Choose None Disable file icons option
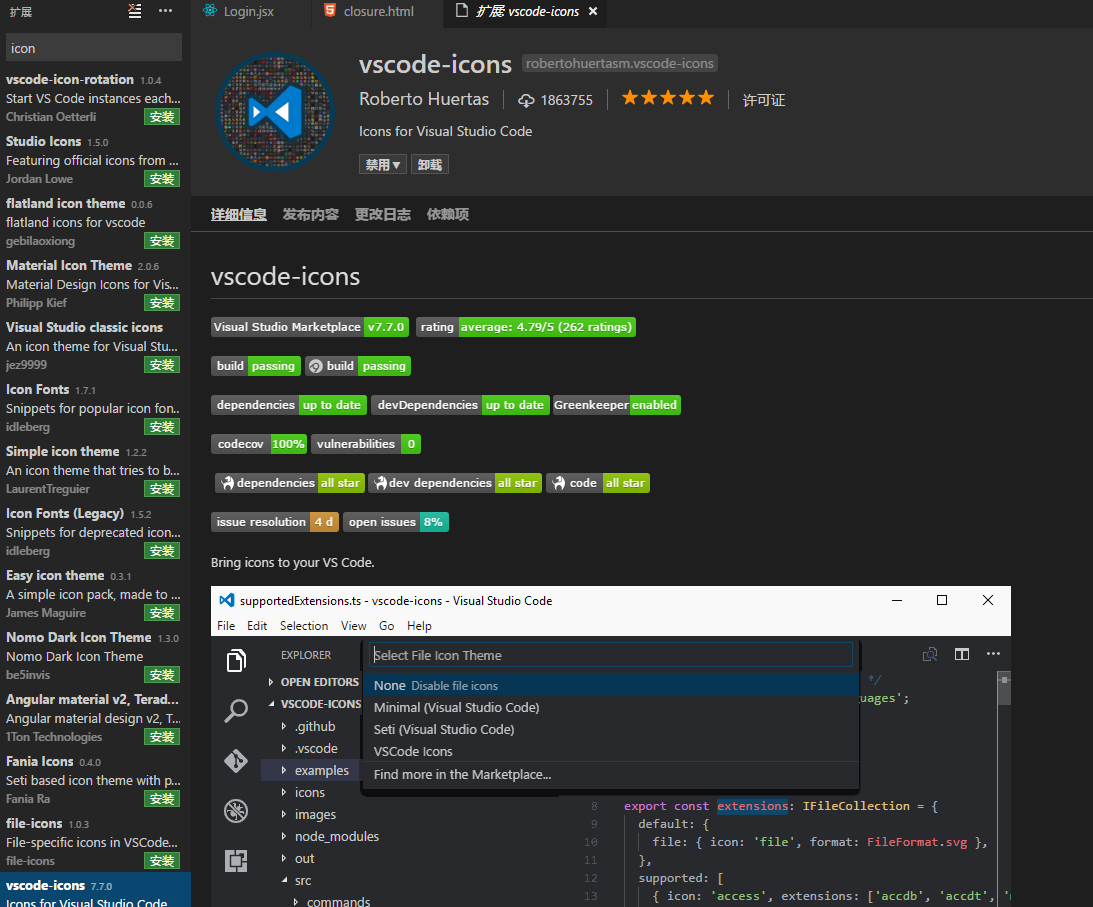Screen dimensions: 1093x907 [x=611, y=685]
